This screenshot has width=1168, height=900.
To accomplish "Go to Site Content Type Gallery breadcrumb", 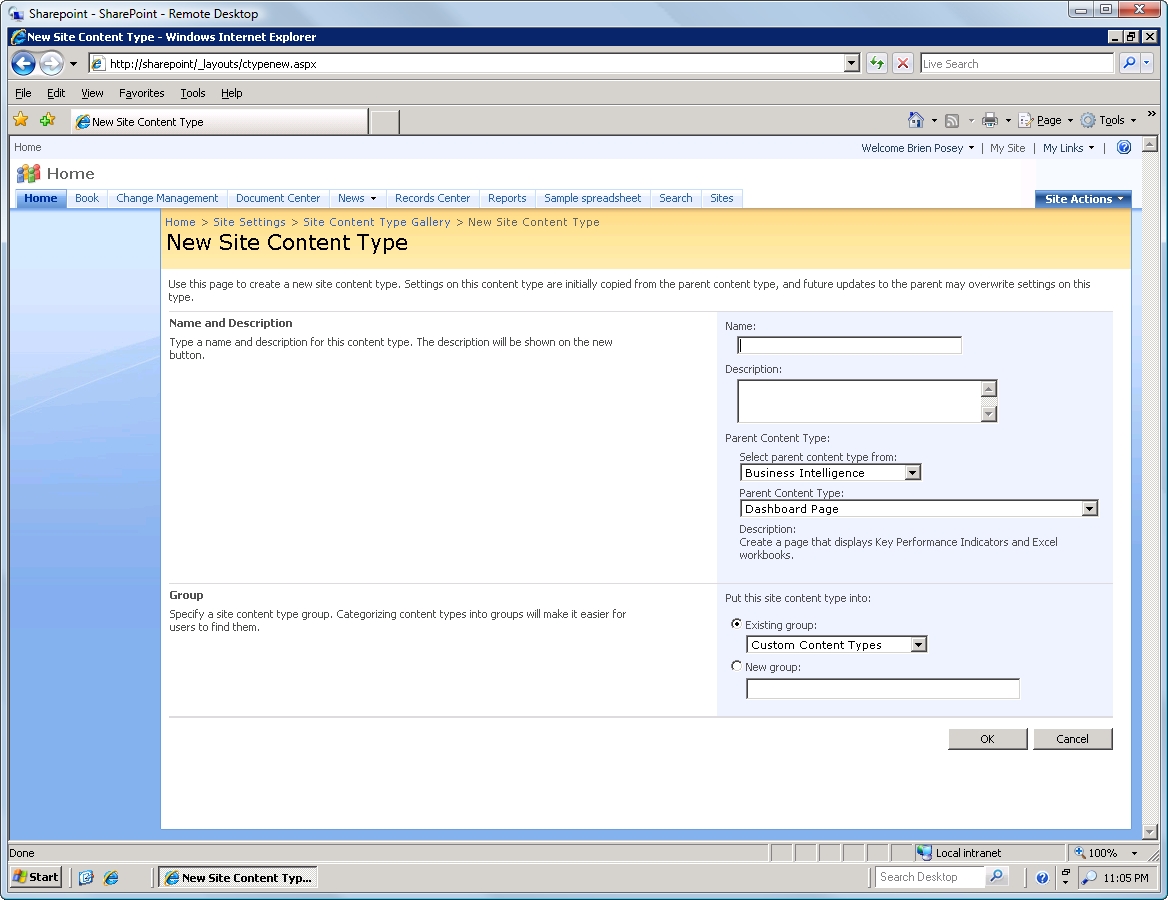I will (376, 222).
